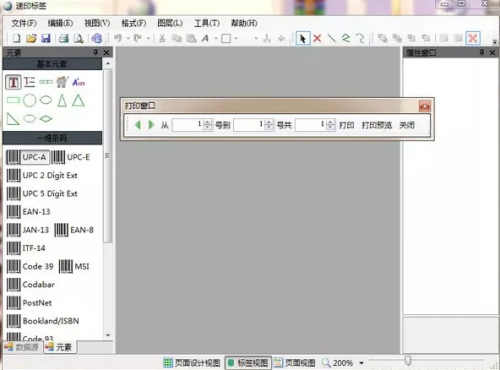The width and height of the screenshot is (500, 370).
Task: Switch to the 数据源 tab
Action: tap(22, 347)
